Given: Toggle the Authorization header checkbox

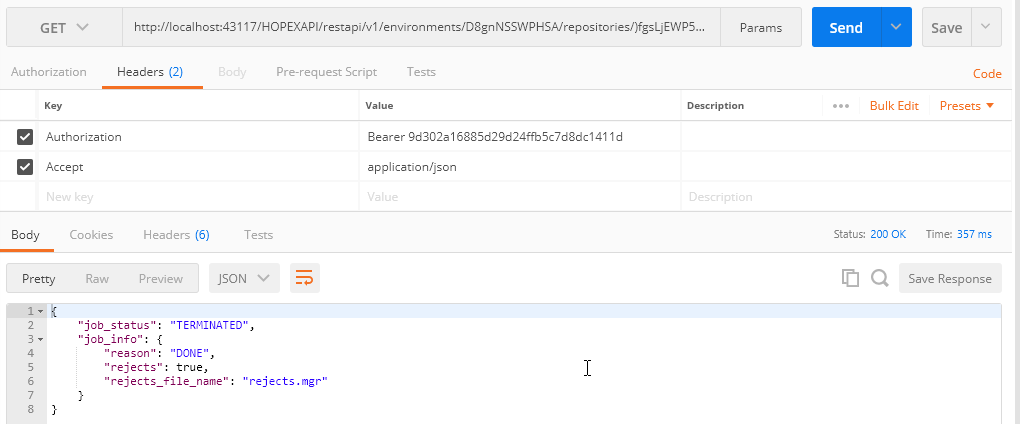Looking at the screenshot, I should coord(25,137).
